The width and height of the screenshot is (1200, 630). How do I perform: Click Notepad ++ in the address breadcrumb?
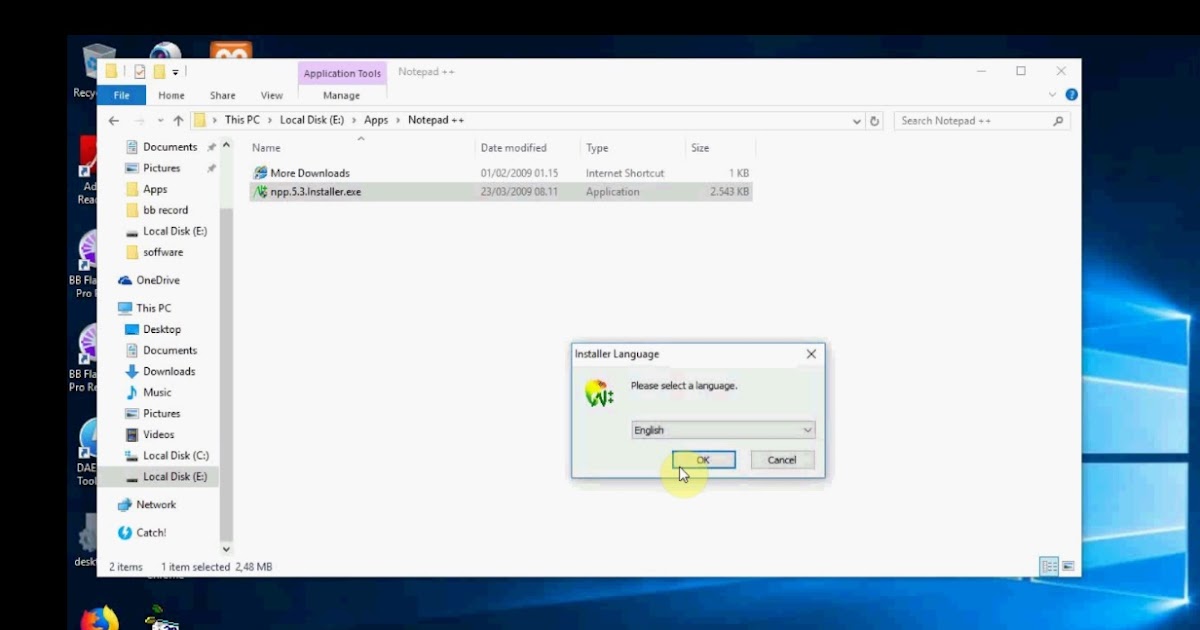pos(436,120)
